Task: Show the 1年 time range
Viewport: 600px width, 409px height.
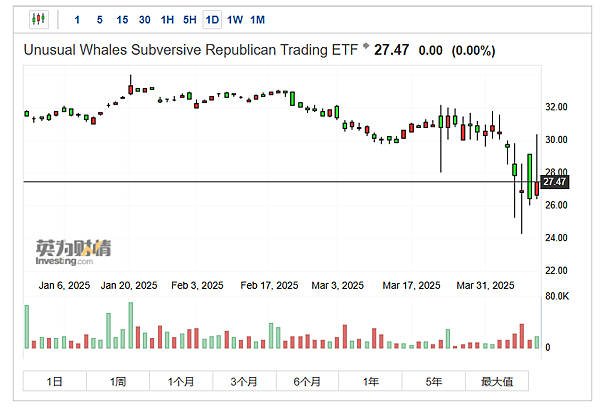Action: tap(370, 381)
